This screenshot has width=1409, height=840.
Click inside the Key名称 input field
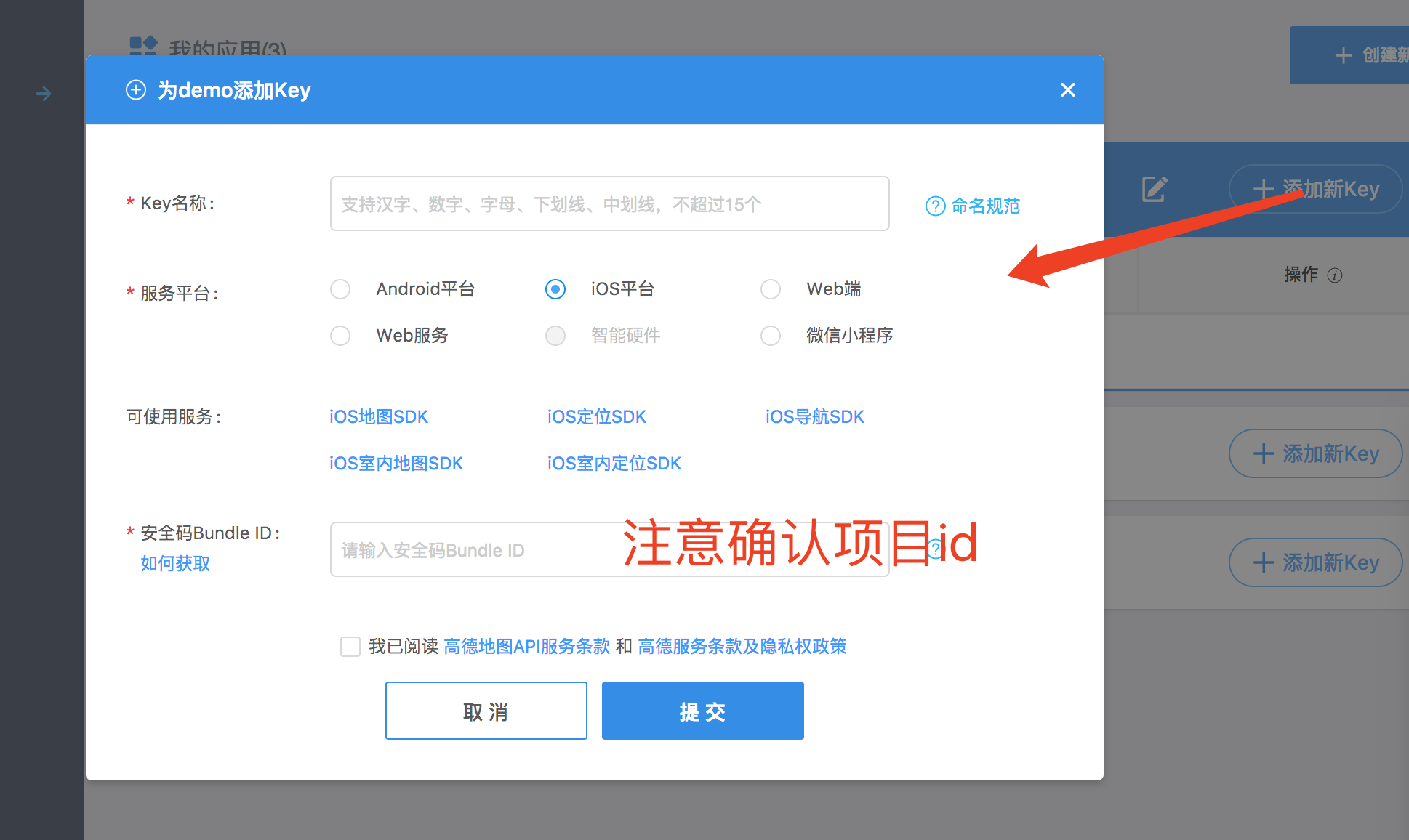point(609,203)
